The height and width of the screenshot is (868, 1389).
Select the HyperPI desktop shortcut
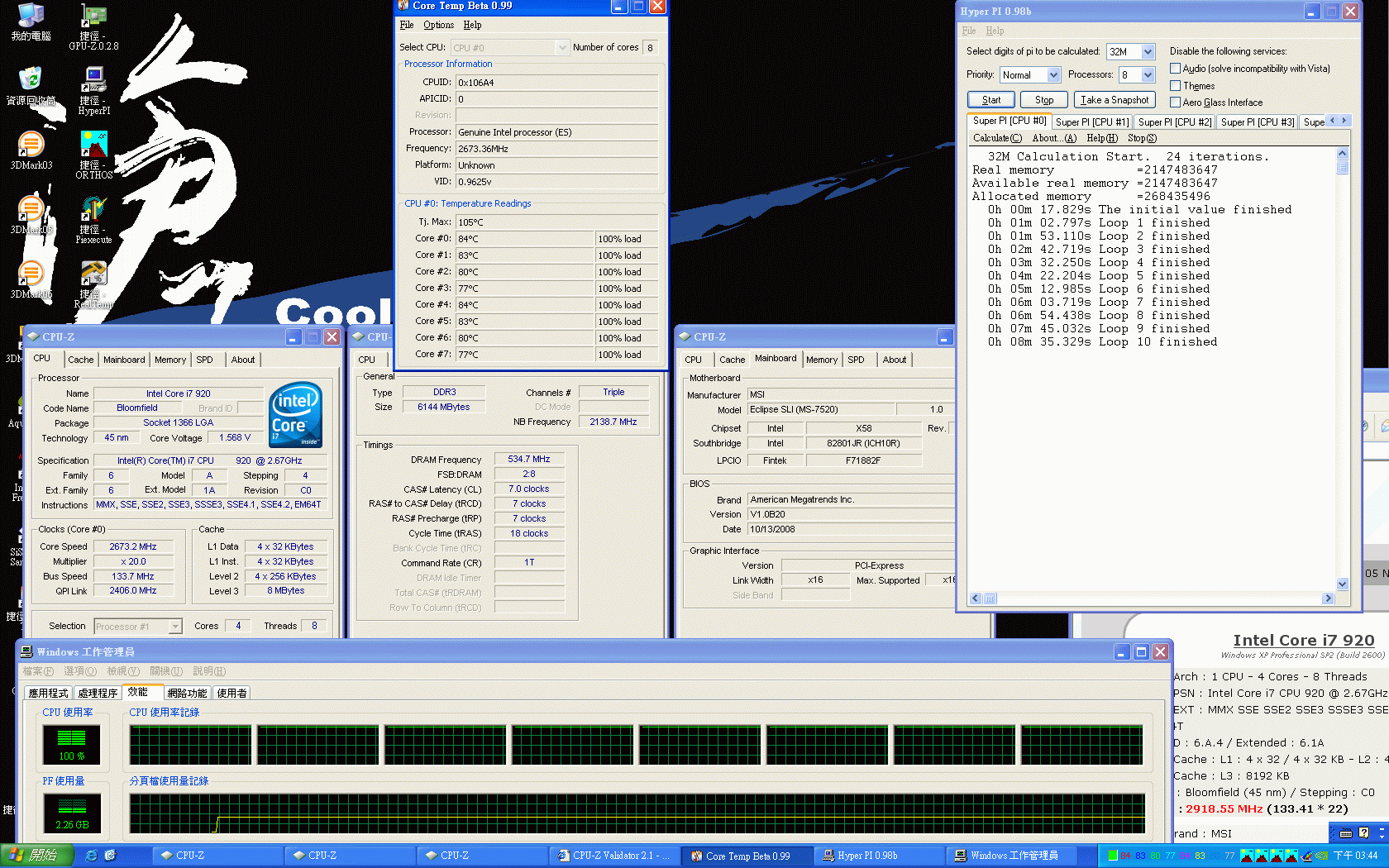coord(93,91)
